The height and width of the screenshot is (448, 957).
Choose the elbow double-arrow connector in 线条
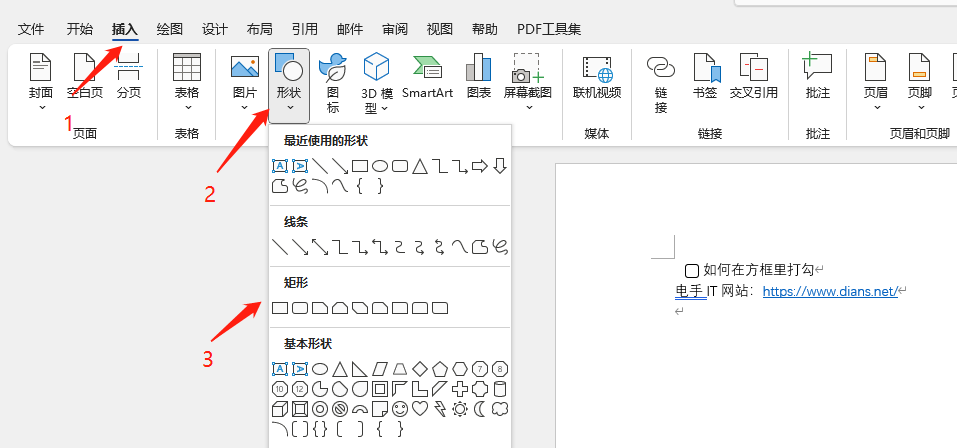[x=380, y=247]
